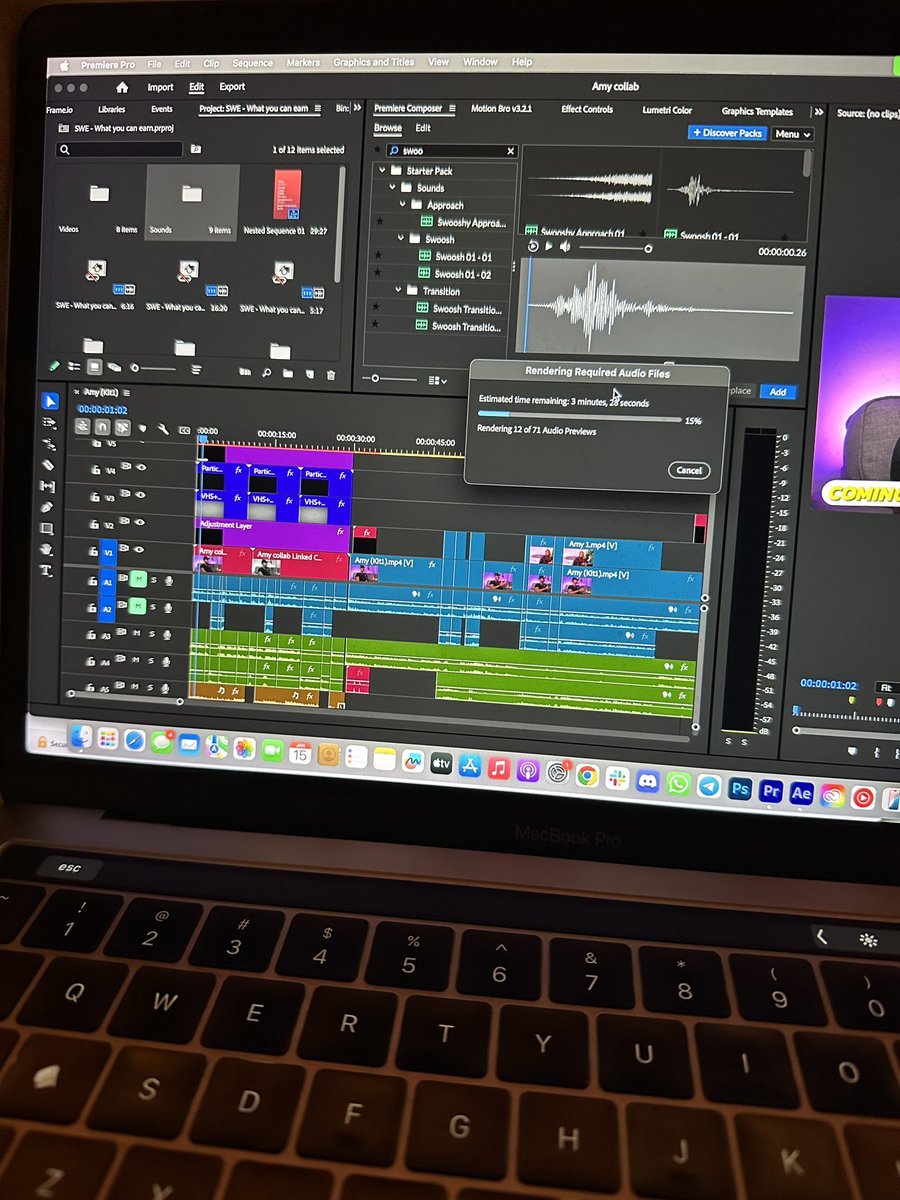
Task: Switch Project panel to list view
Action: pos(75,366)
